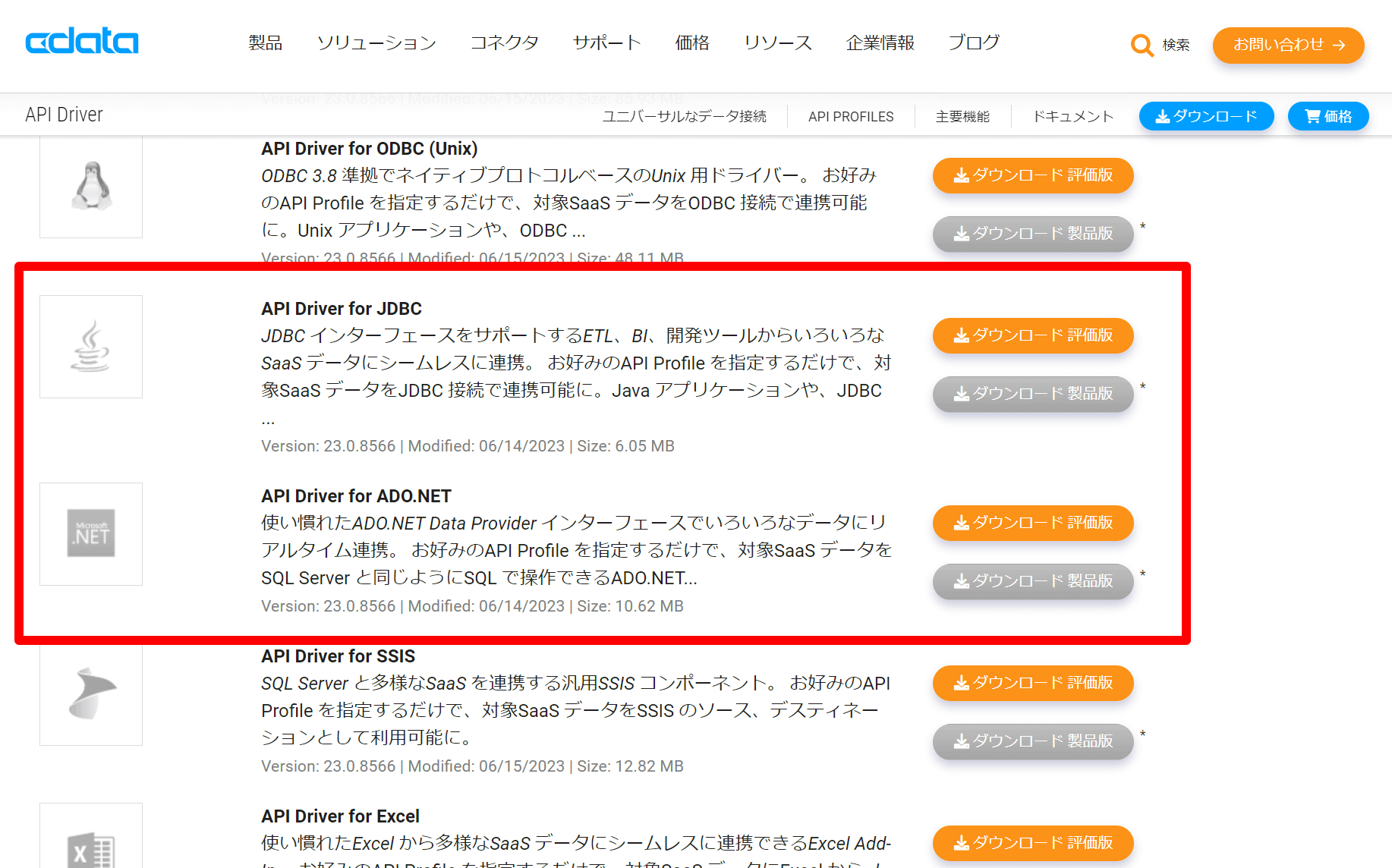Download ADO.NET 製品版 licensed version
Screen dimensions: 1392x868
[x=1033, y=581]
